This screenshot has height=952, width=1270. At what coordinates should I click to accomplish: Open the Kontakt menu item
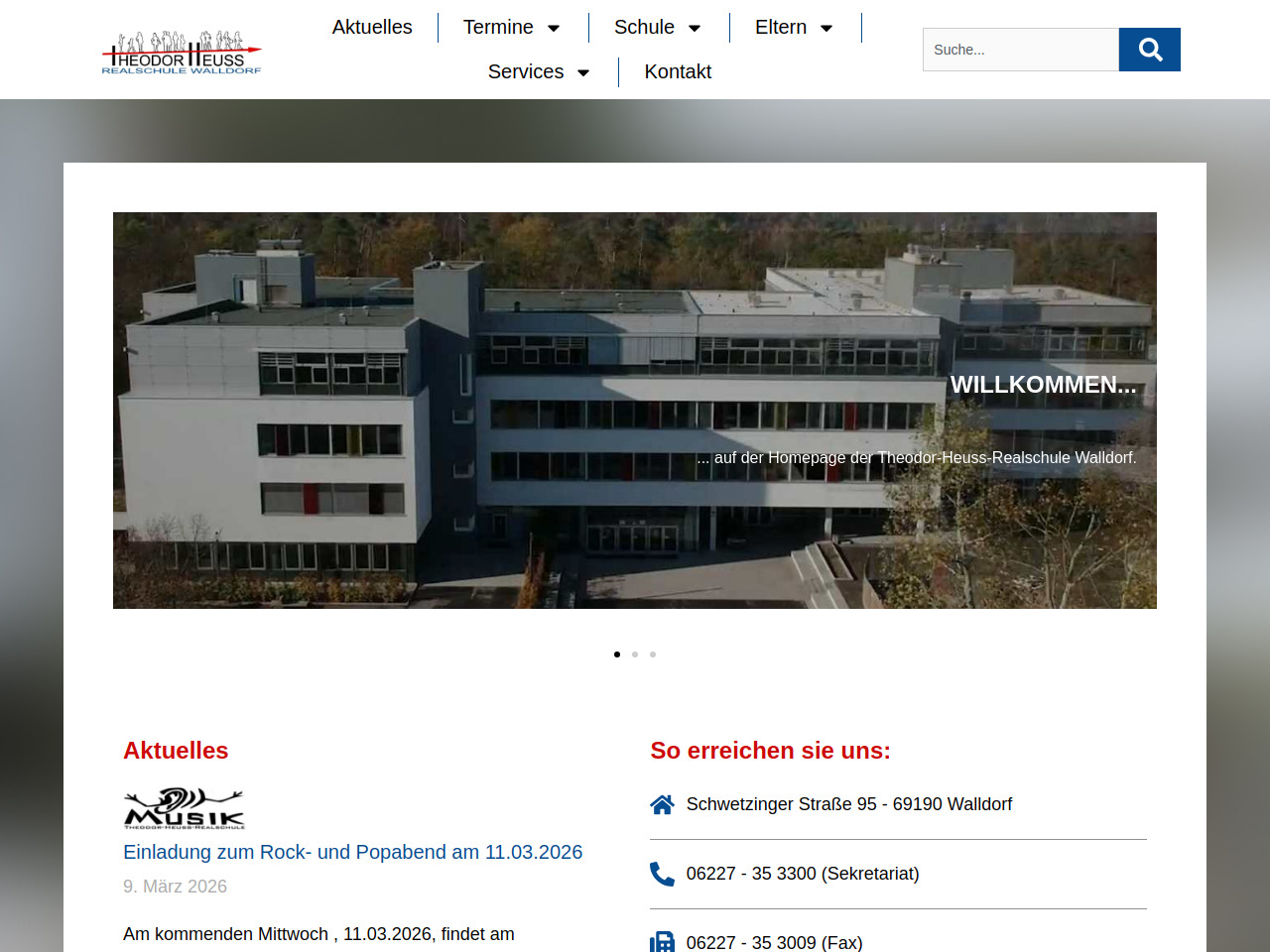[678, 72]
